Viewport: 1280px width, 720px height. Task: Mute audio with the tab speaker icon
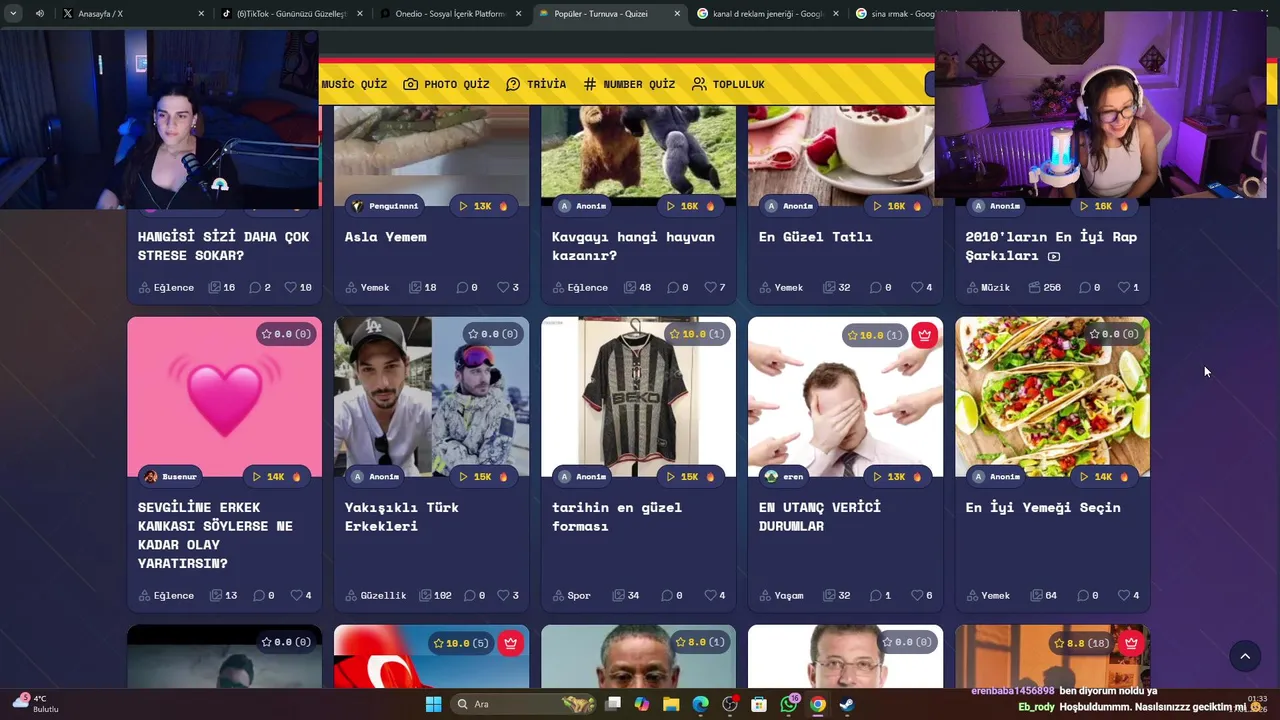tap(40, 14)
